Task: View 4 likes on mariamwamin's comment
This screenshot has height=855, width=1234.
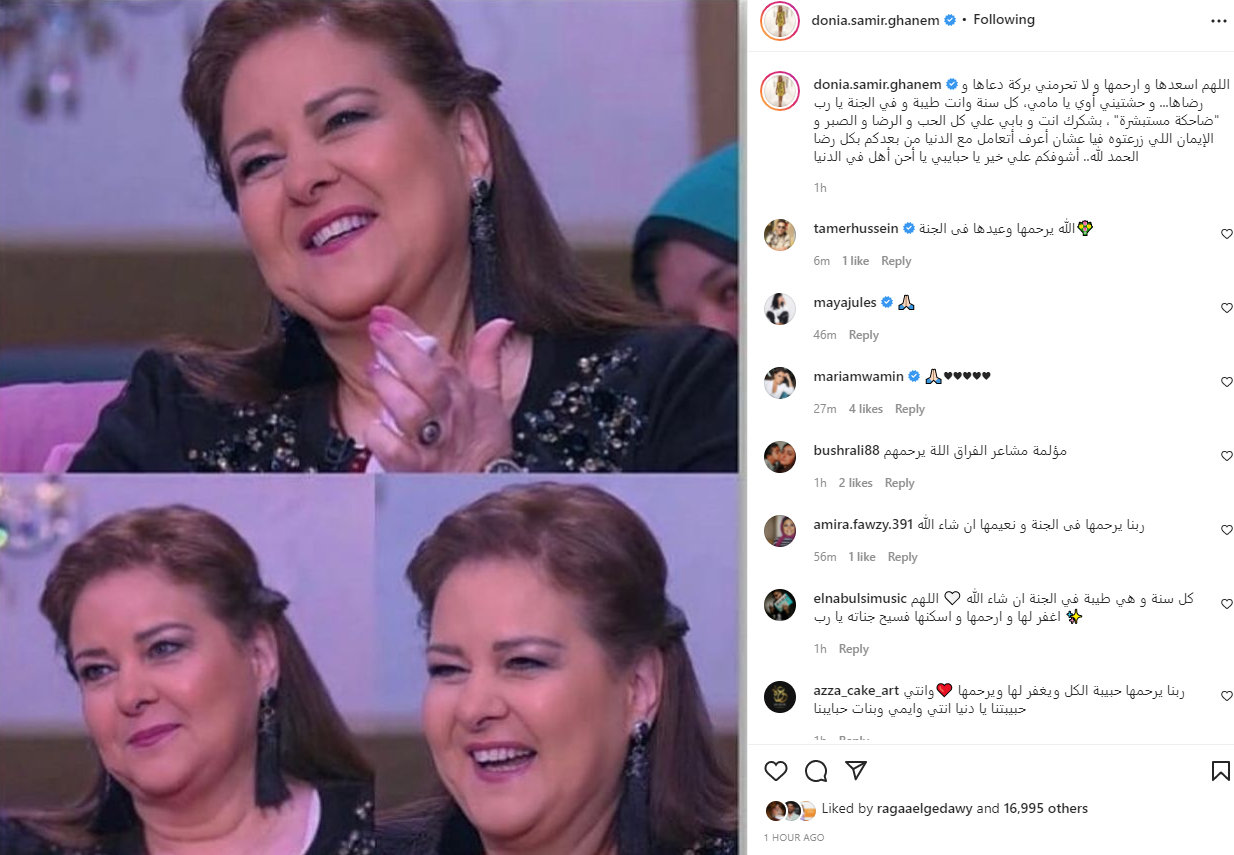Action: click(866, 409)
